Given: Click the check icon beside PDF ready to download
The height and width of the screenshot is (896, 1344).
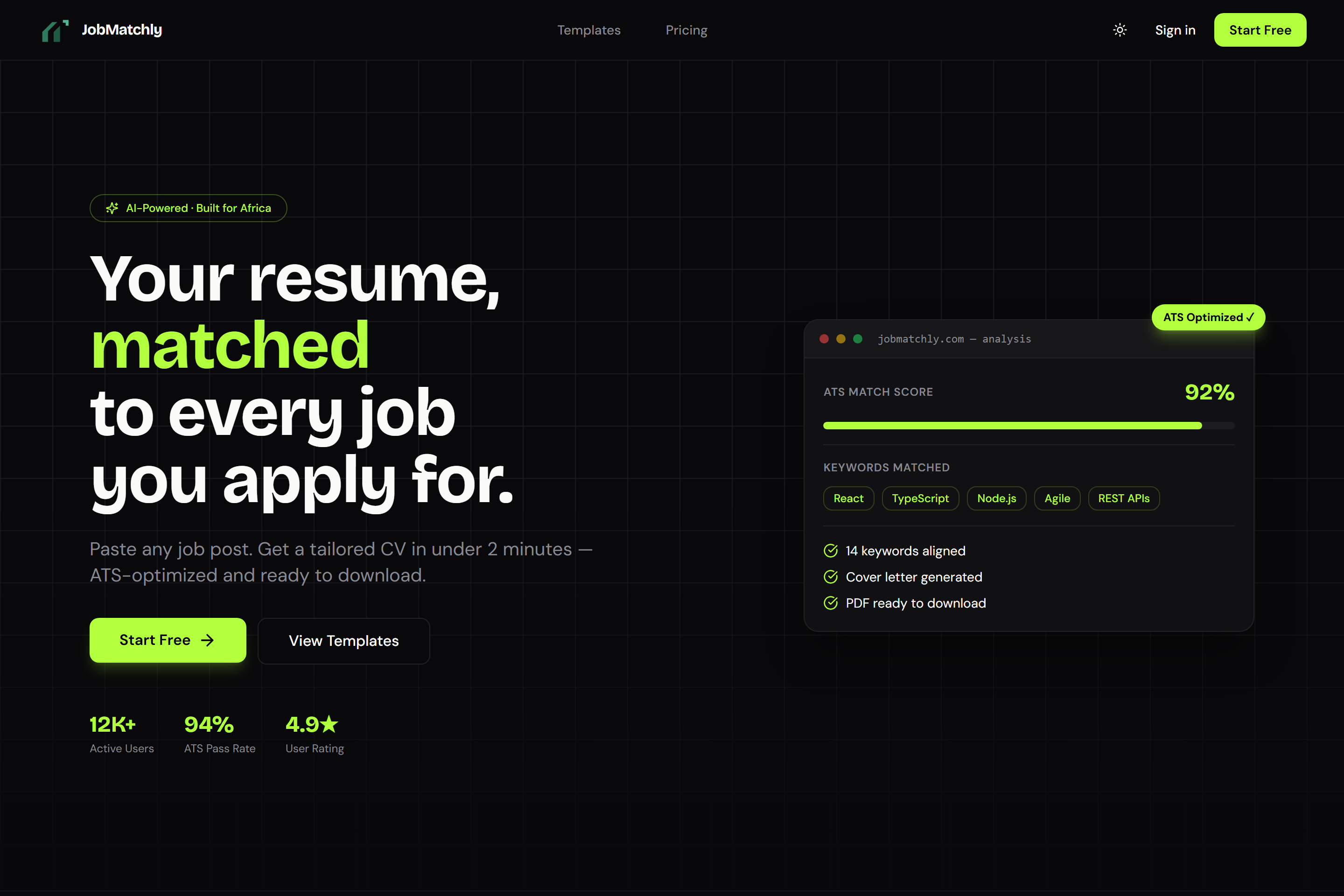Looking at the screenshot, I should click(x=831, y=603).
